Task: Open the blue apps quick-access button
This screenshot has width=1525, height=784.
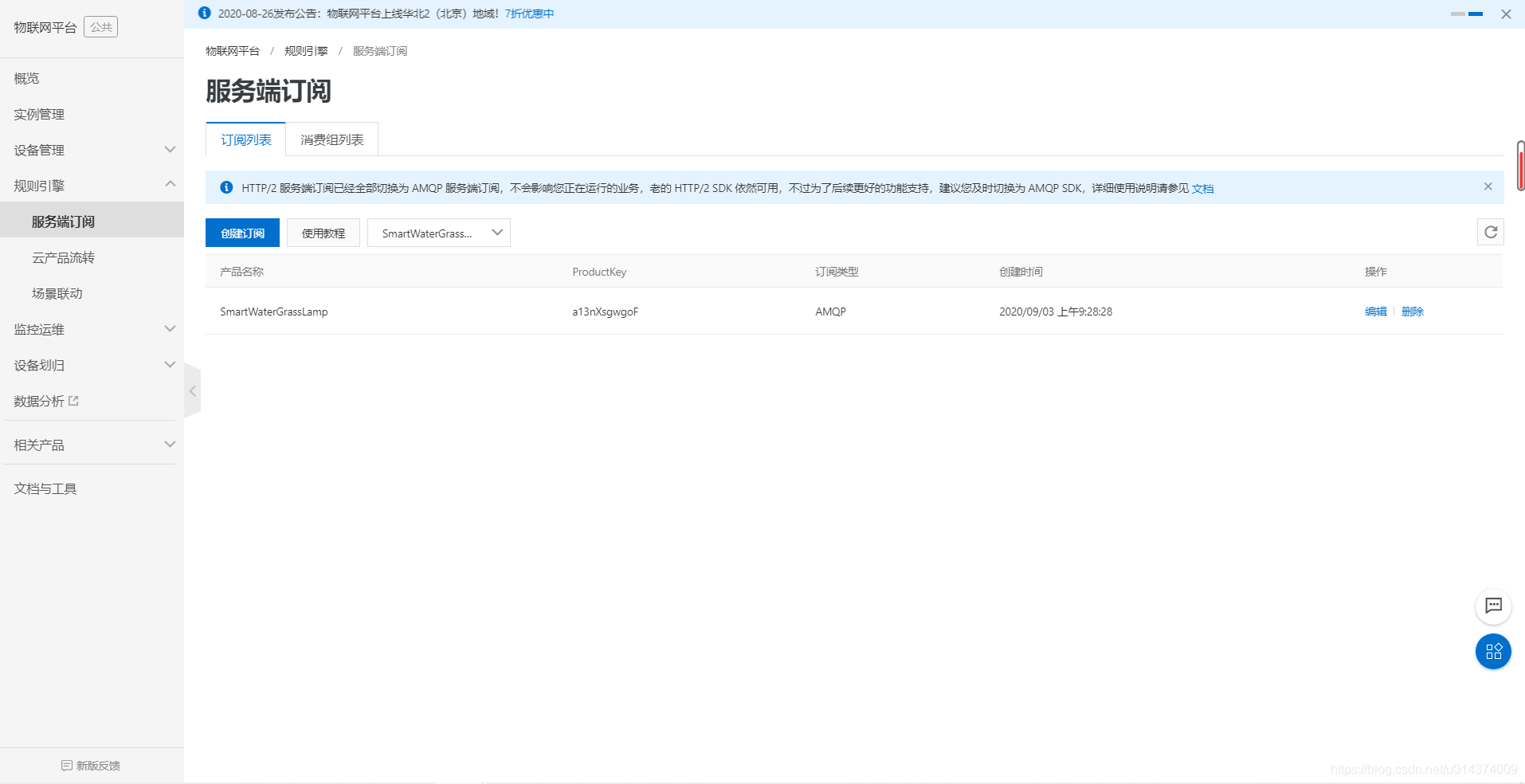Action: point(1493,652)
